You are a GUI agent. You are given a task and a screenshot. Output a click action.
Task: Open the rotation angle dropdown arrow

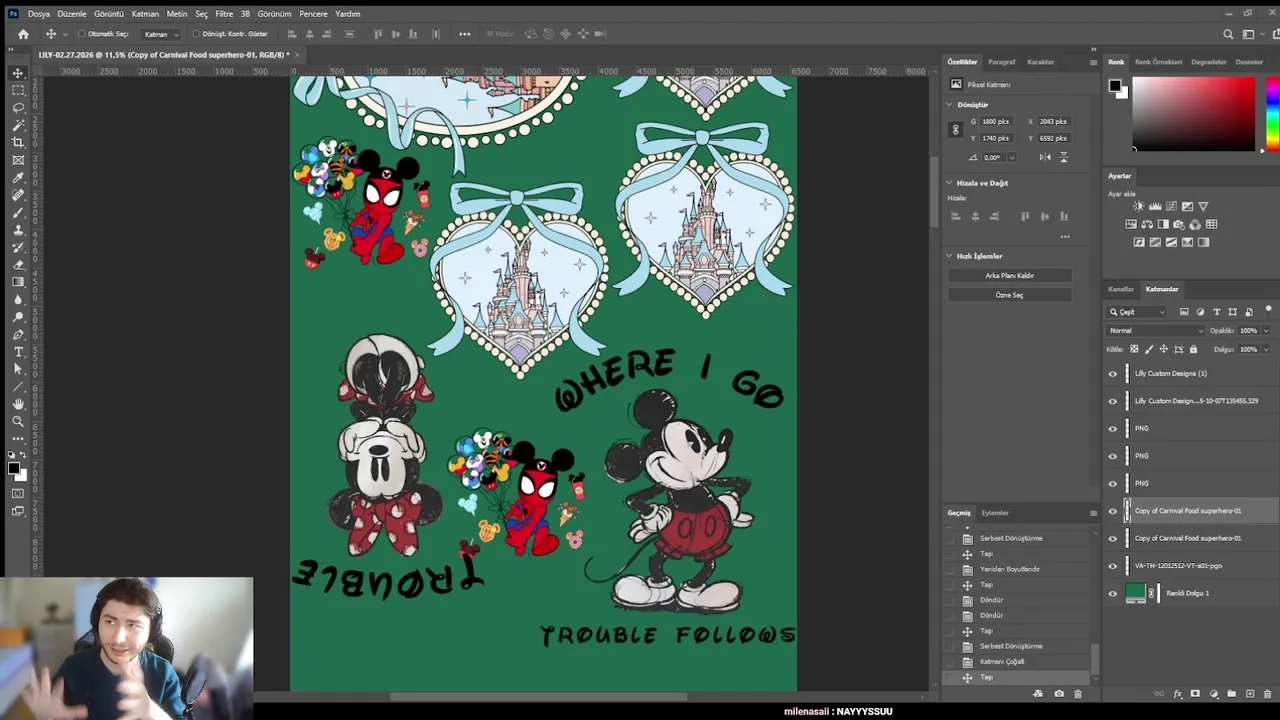point(1012,157)
